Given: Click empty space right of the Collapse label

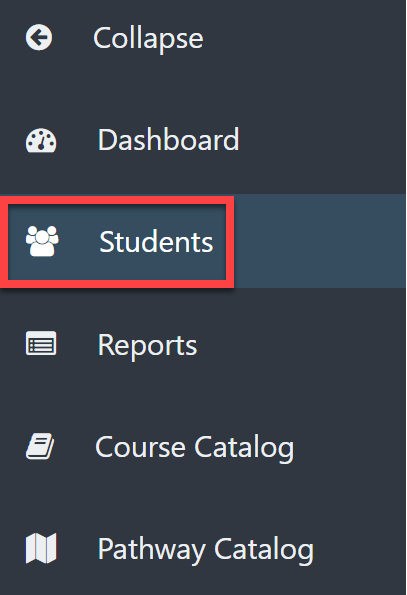Looking at the screenshot, I should [305, 38].
